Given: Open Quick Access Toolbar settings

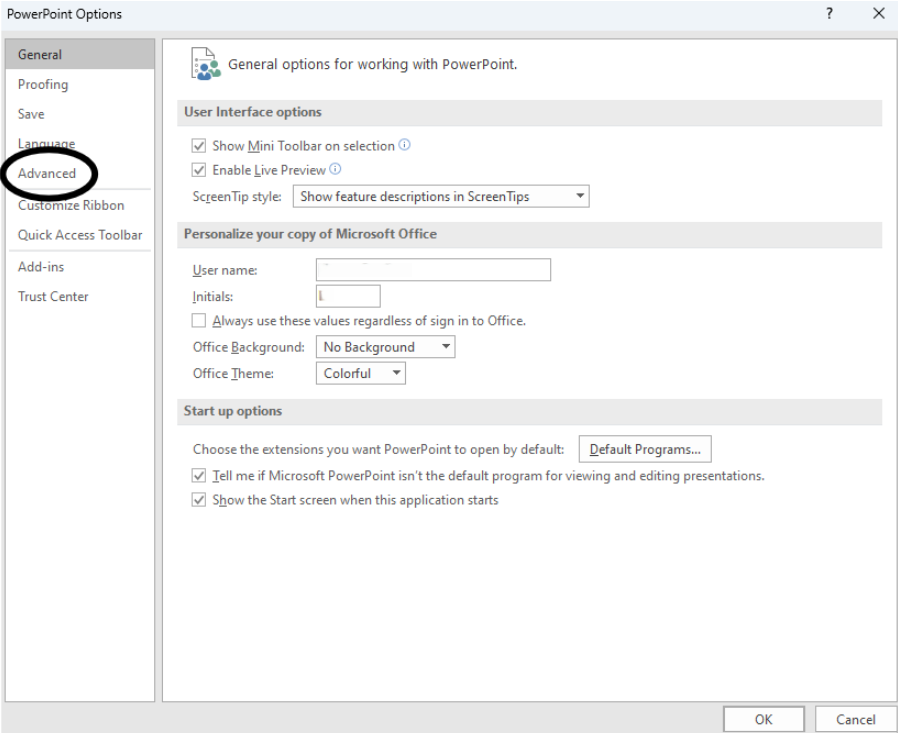Looking at the screenshot, I should tap(80, 235).
